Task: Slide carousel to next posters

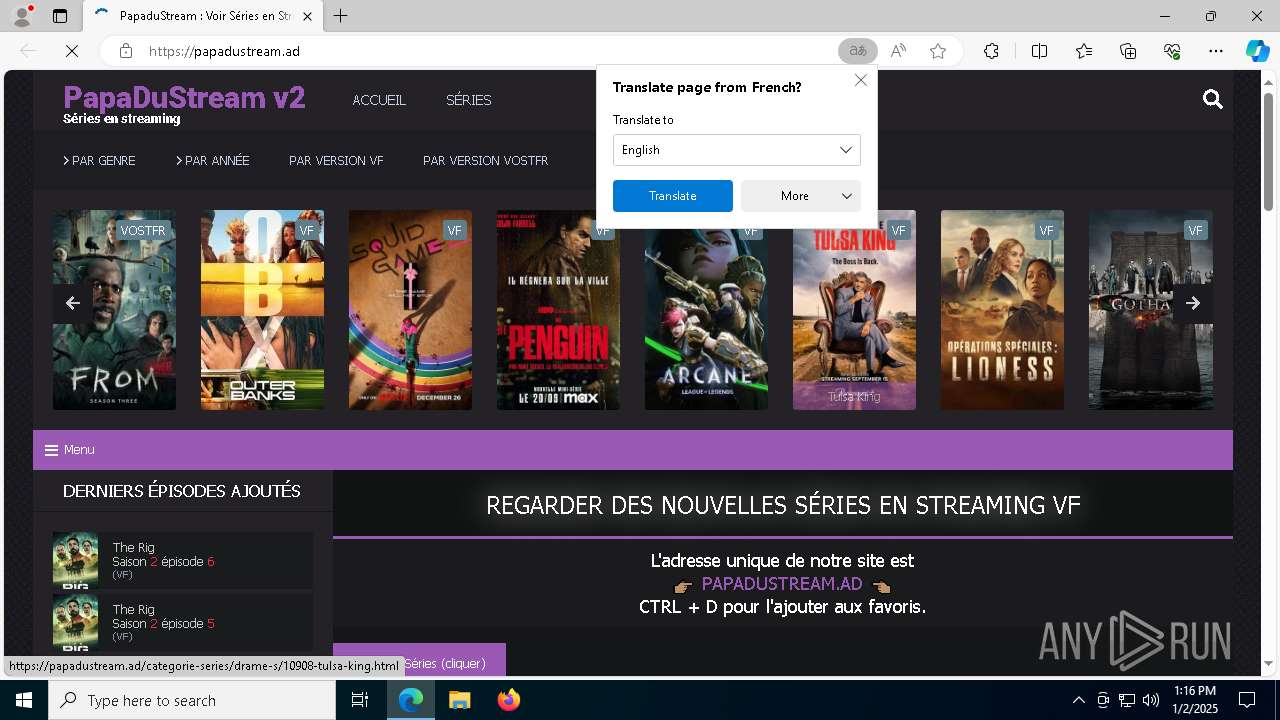Action: pyautogui.click(x=1193, y=303)
